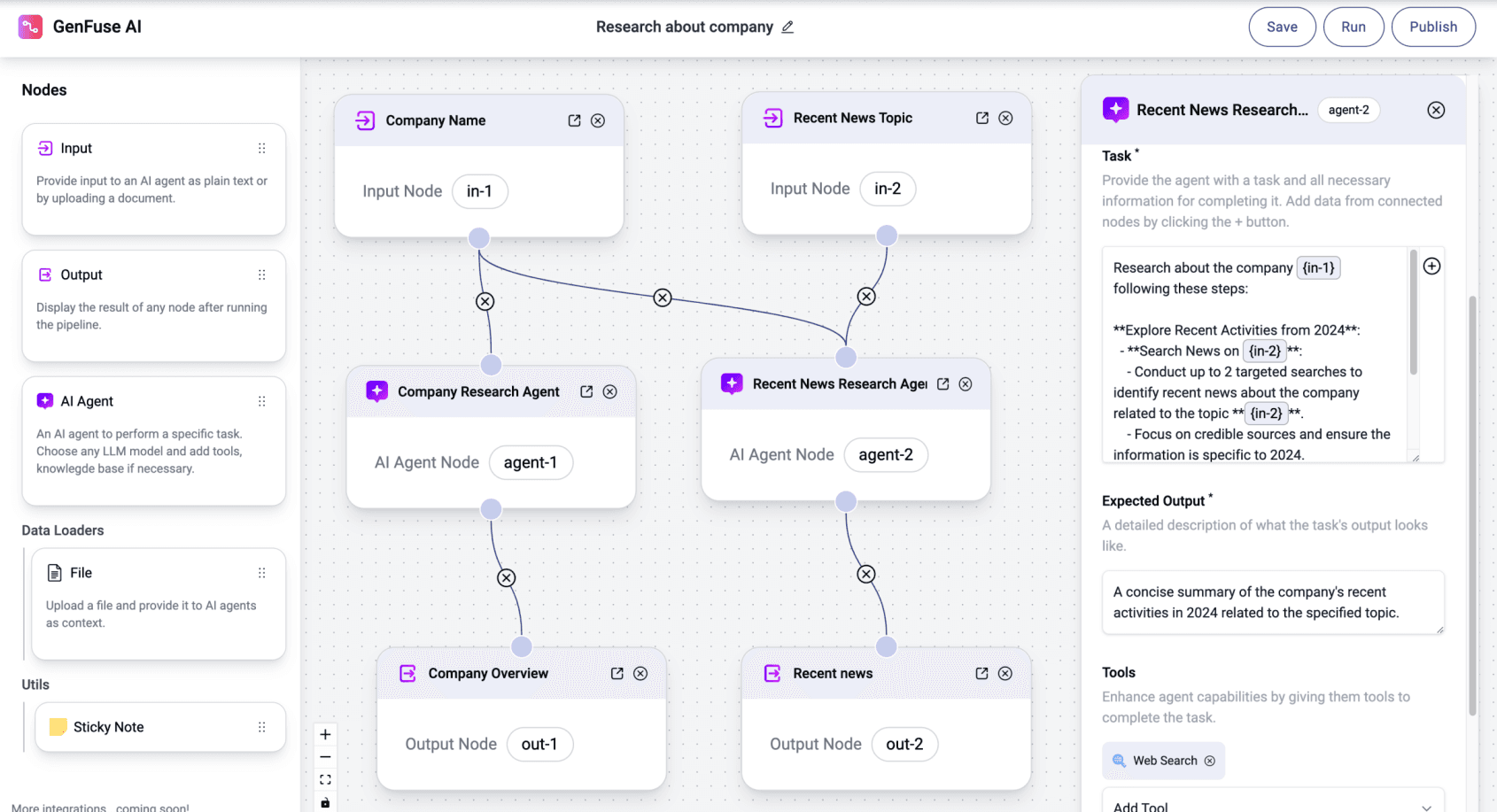Fit the canvas view to screen
The height and width of the screenshot is (812, 1497).
pyautogui.click(x=325, y=780)
